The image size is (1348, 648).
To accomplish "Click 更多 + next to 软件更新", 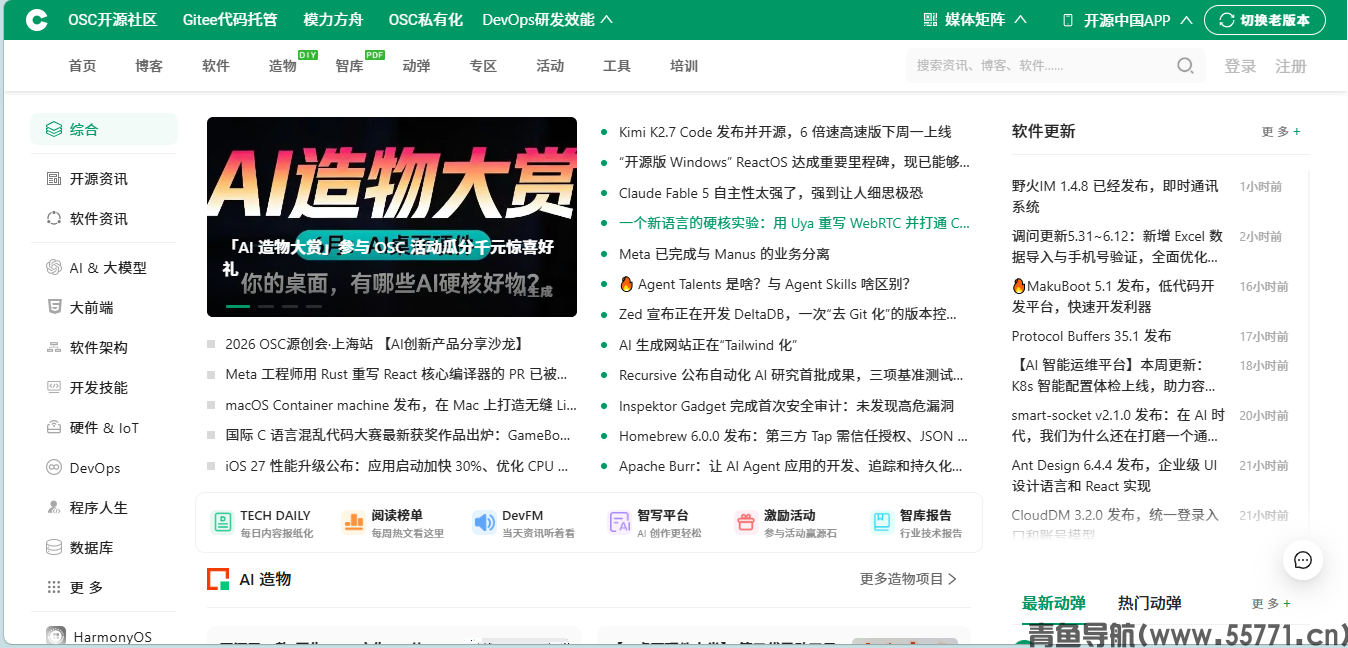I will [1281, 132].
